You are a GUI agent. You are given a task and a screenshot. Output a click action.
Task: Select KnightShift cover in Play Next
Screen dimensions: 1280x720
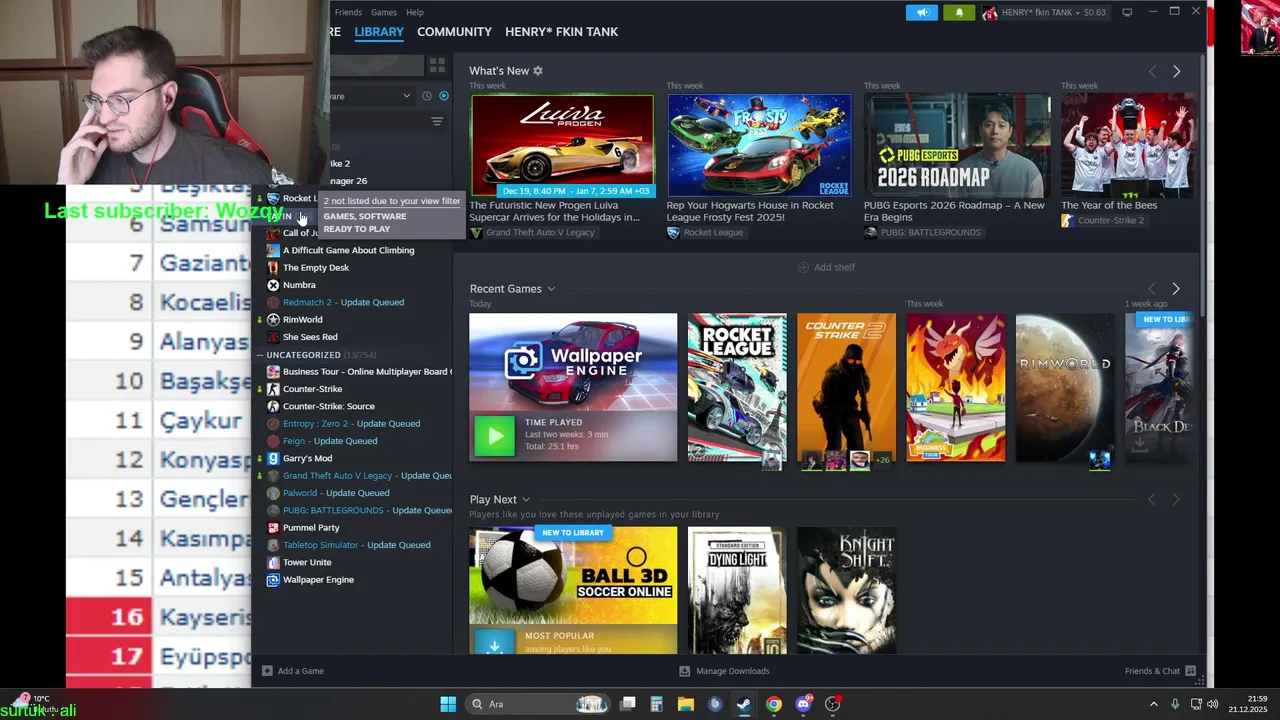847,590
